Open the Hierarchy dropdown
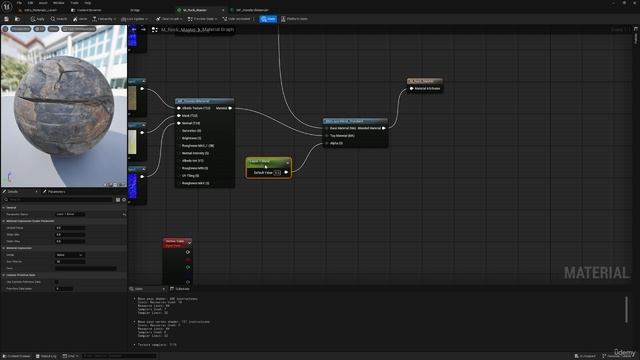This screenshot has width=640, height=360. (104, 19)
